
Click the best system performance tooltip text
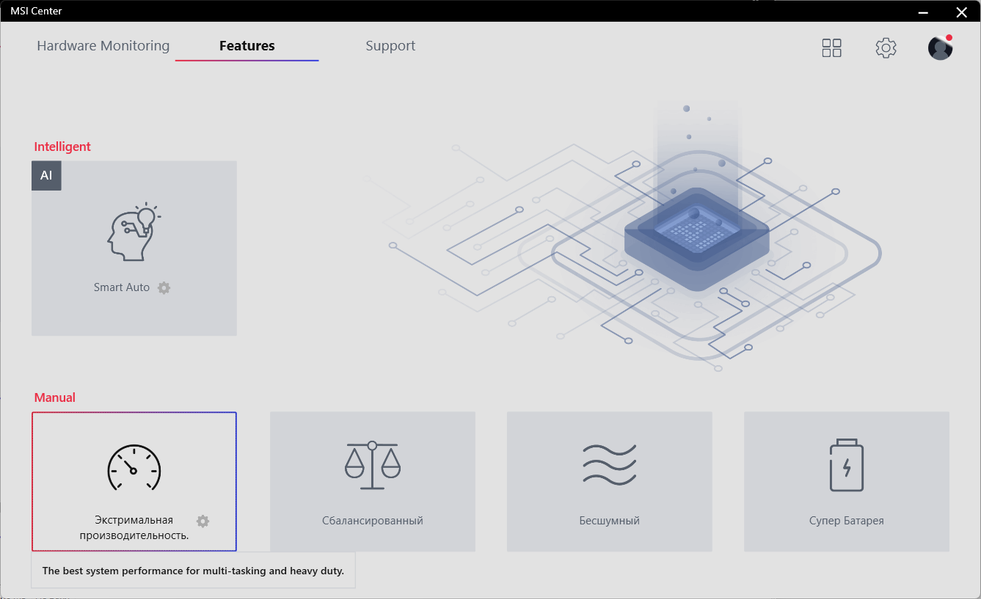tap(193, 571)
